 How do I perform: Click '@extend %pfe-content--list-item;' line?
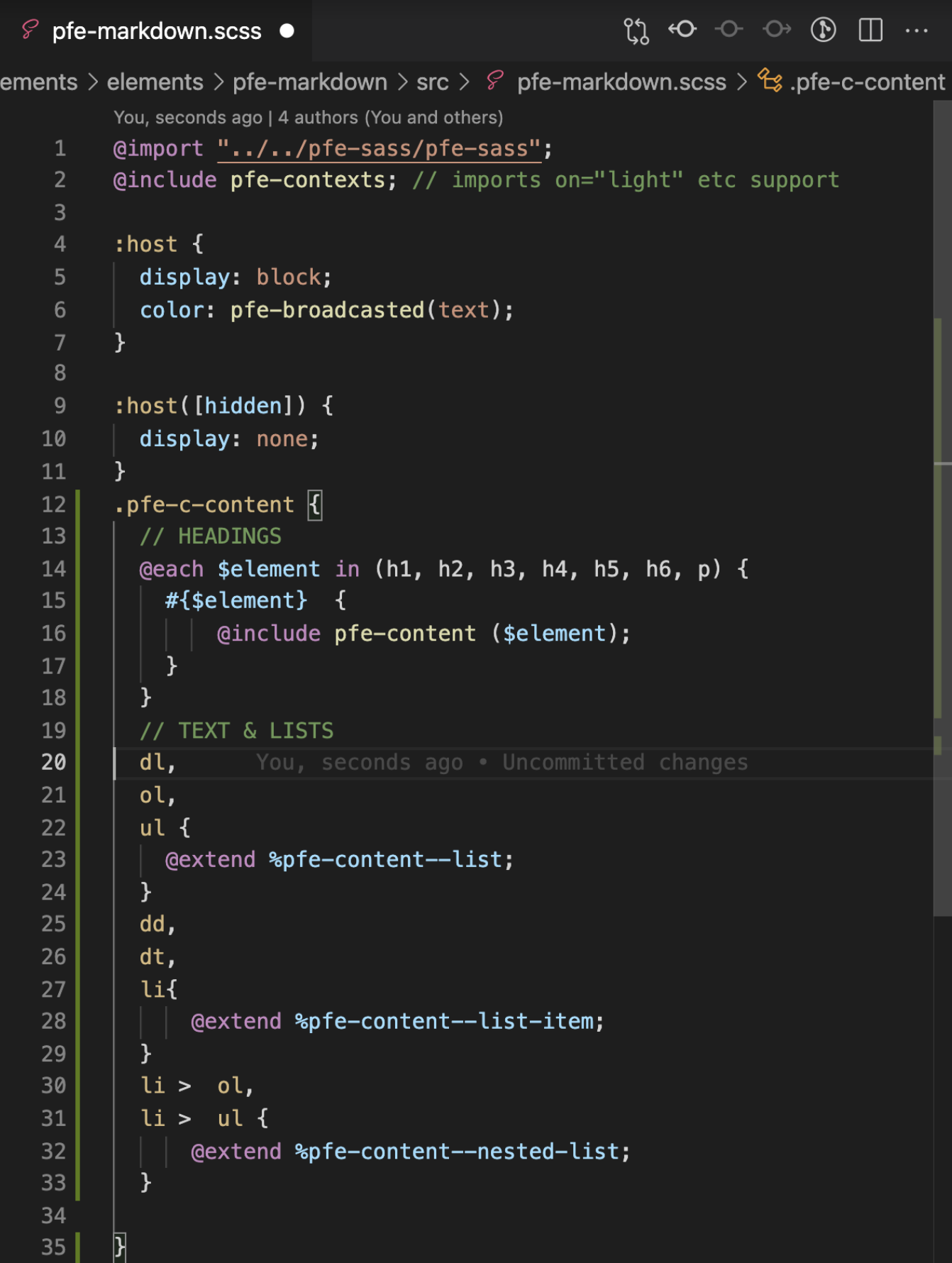coord(397,1021)
